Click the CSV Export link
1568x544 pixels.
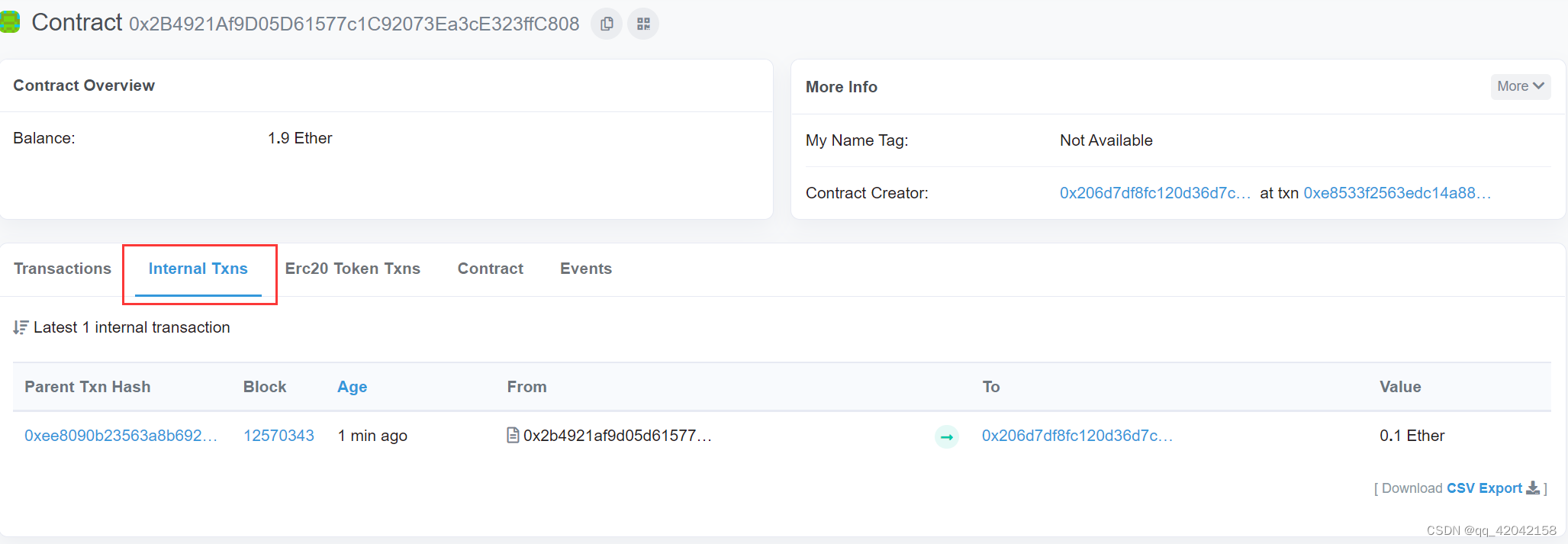pyautogui.click(x=1484, y=488)
